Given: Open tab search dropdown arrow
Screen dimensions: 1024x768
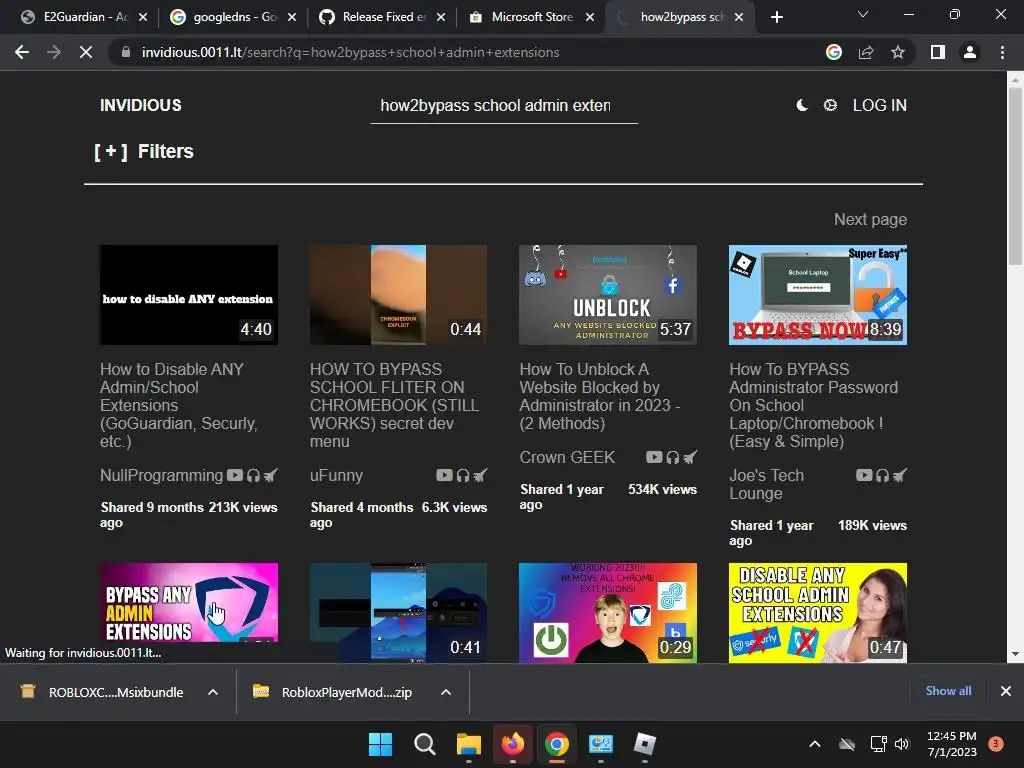Looking at the screenshot, I should click(x=863, y=14).
